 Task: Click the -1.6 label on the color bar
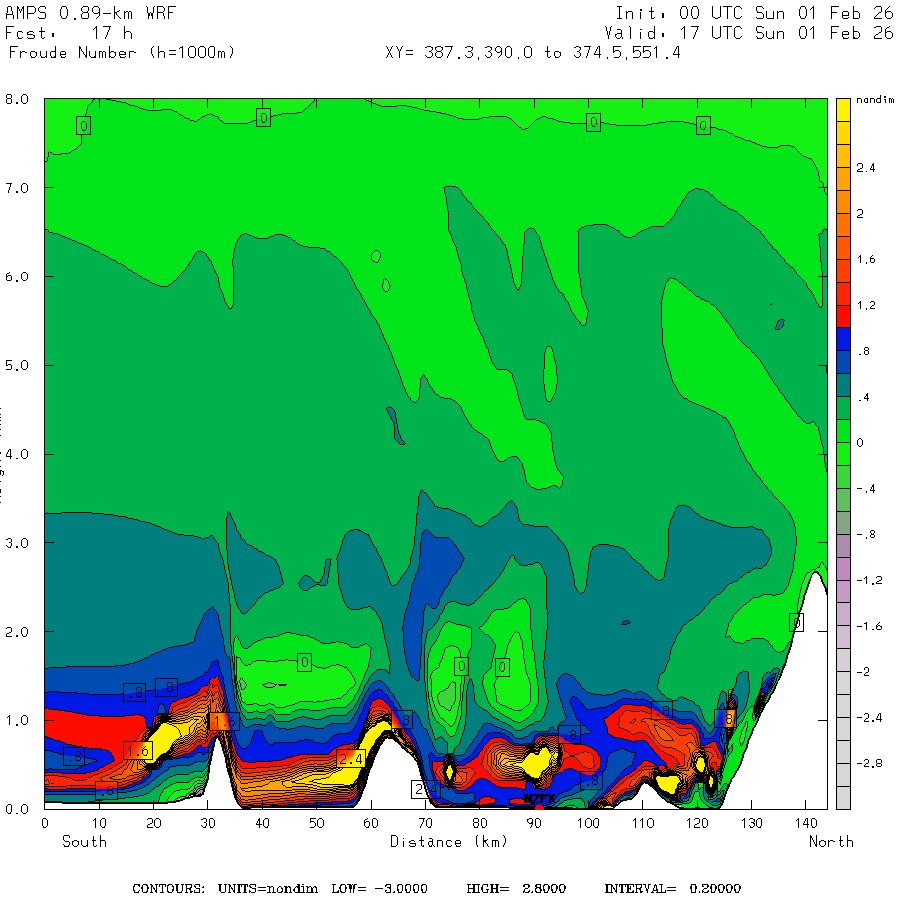point(869,626)
